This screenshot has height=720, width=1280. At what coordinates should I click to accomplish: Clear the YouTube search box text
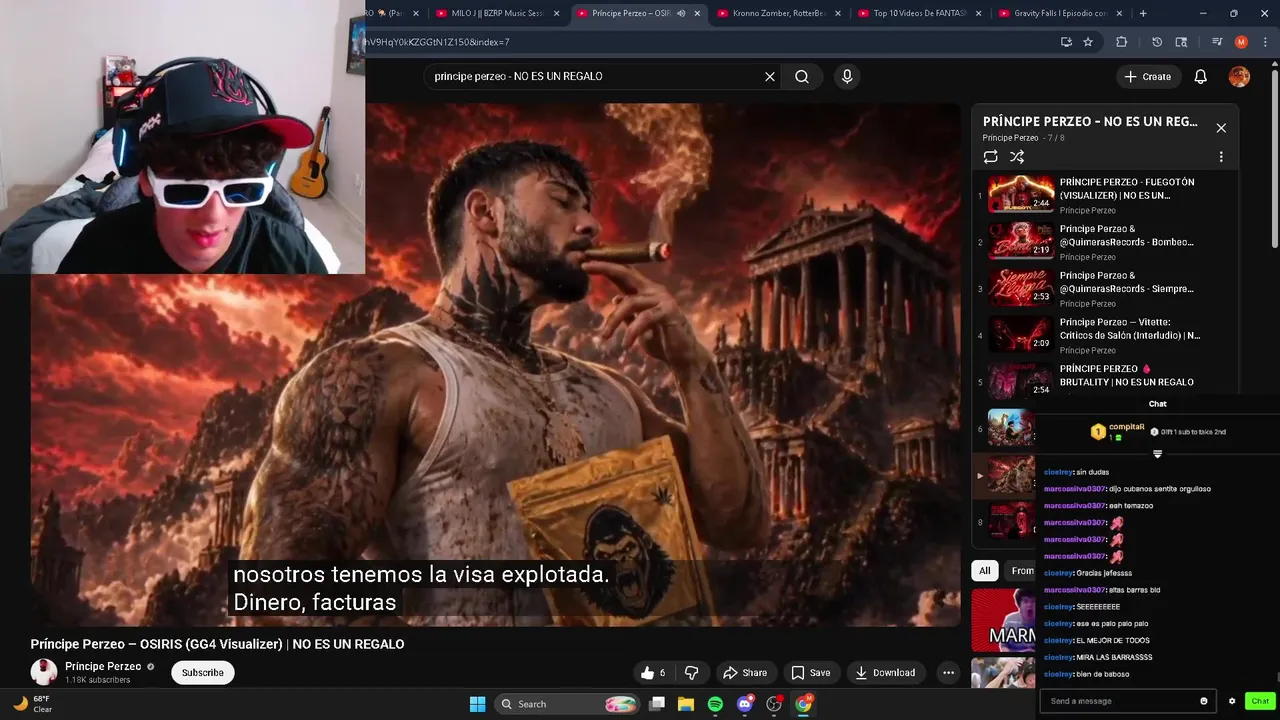click(x=770, y=76)
